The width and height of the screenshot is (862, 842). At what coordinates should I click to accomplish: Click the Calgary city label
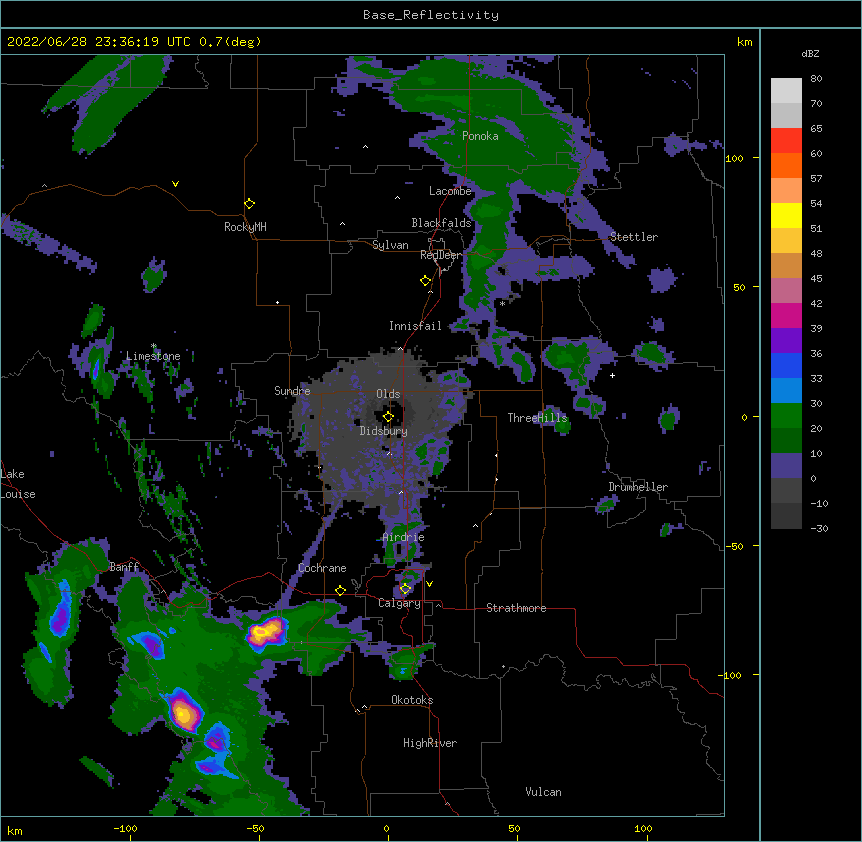click(x=399, y=603)
